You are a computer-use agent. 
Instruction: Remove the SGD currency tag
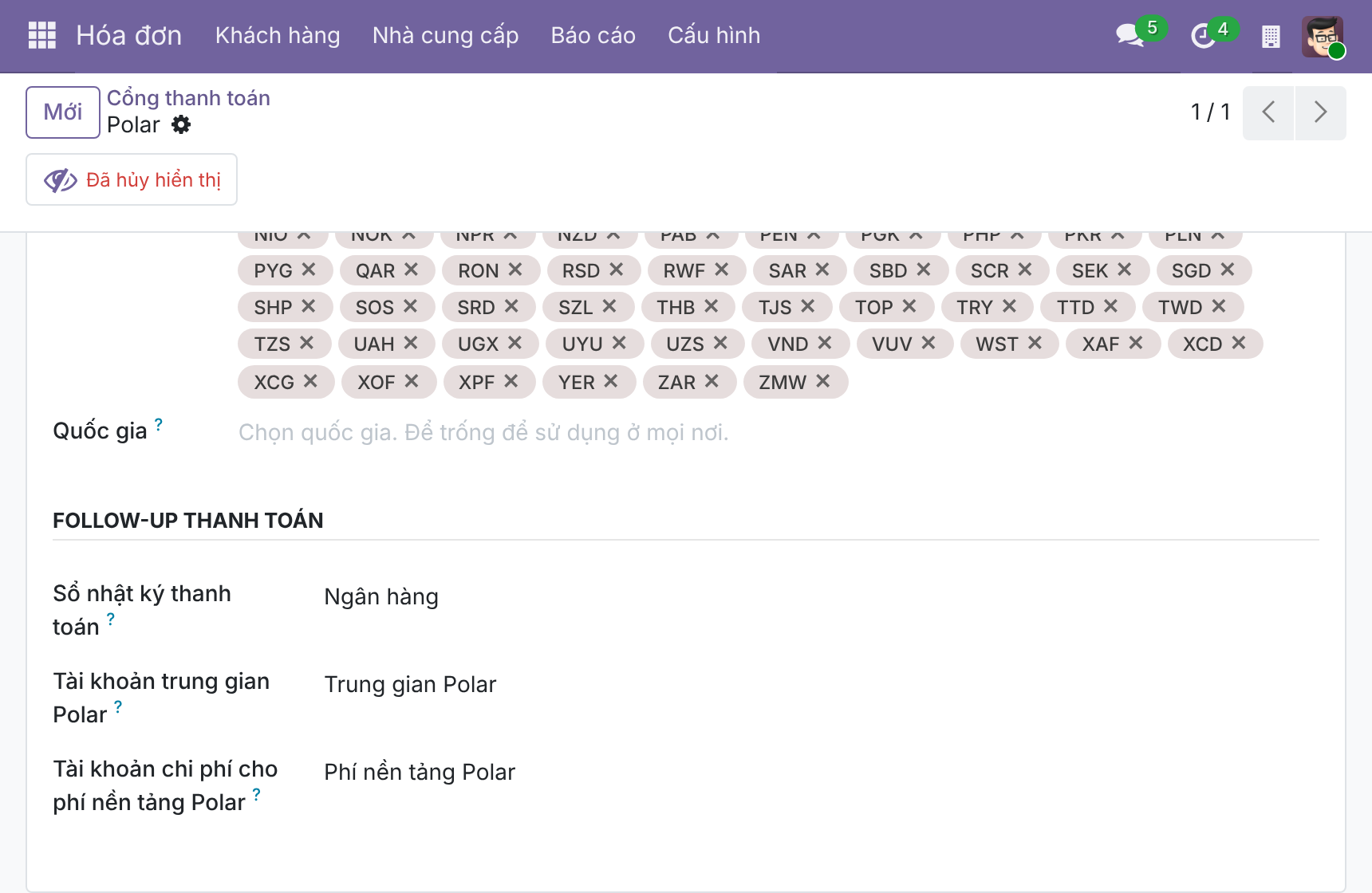[1228, 269]
